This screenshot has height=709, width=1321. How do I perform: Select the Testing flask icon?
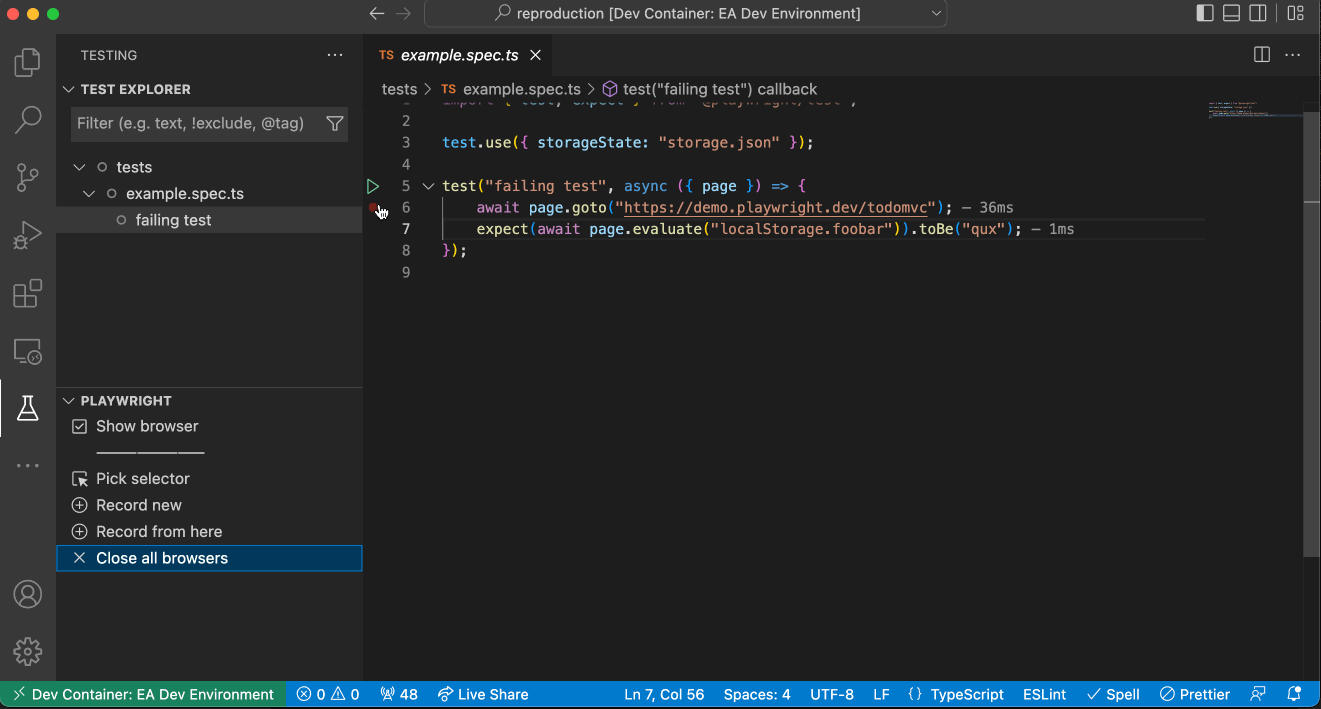(x=28, y=408)
